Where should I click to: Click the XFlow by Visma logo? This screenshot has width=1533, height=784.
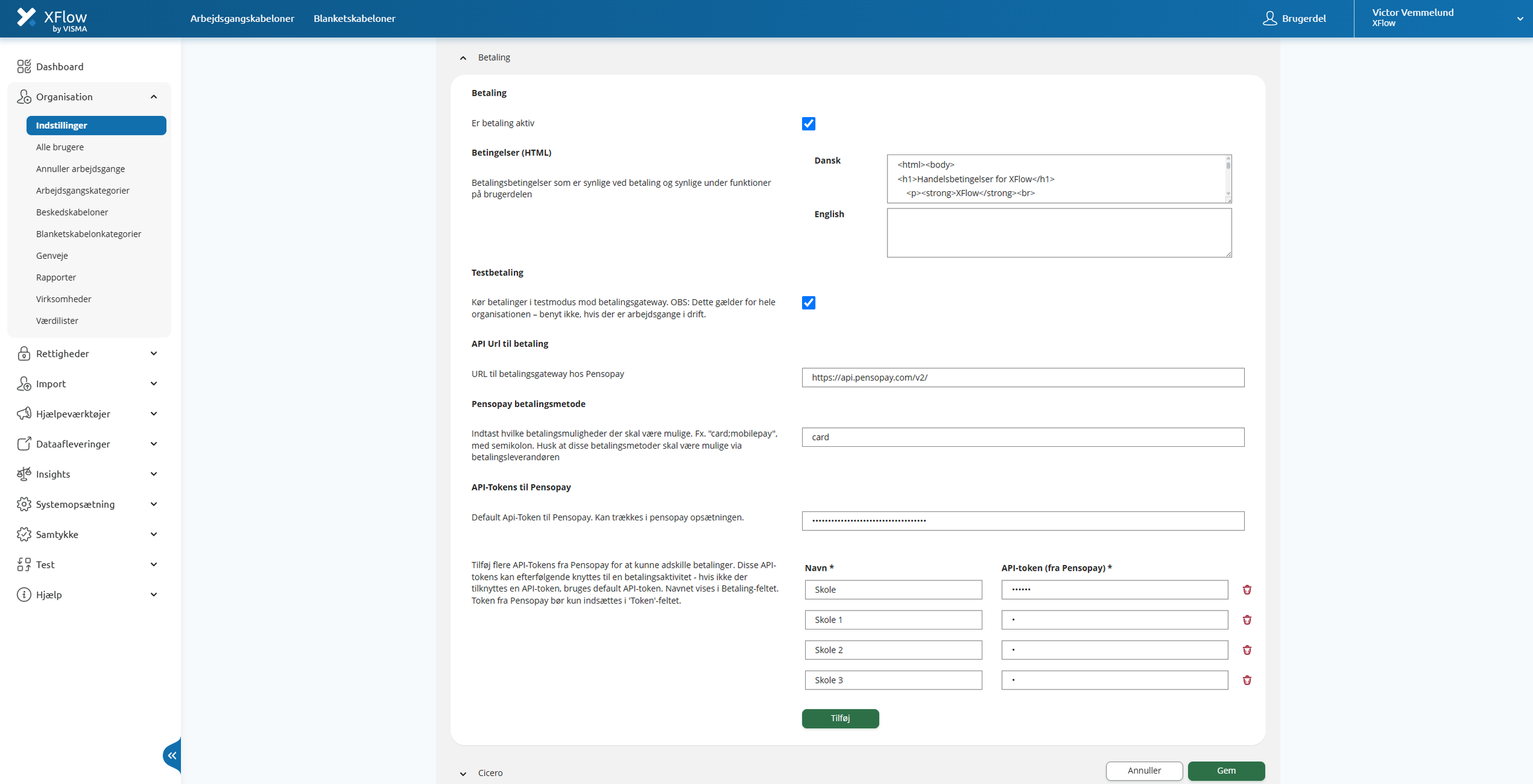pyautogui.click(x=52, y=19)
